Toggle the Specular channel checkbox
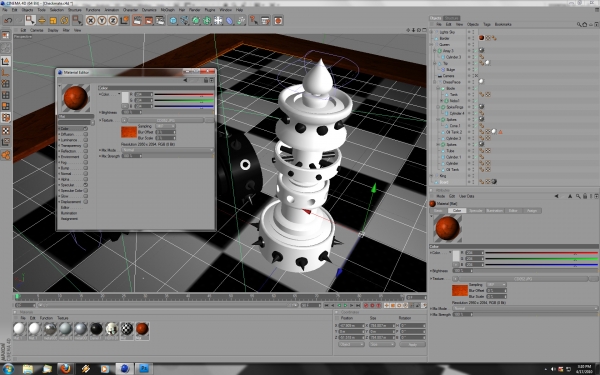This screenshot has height=375, width=600. click(x=85, y=185)
